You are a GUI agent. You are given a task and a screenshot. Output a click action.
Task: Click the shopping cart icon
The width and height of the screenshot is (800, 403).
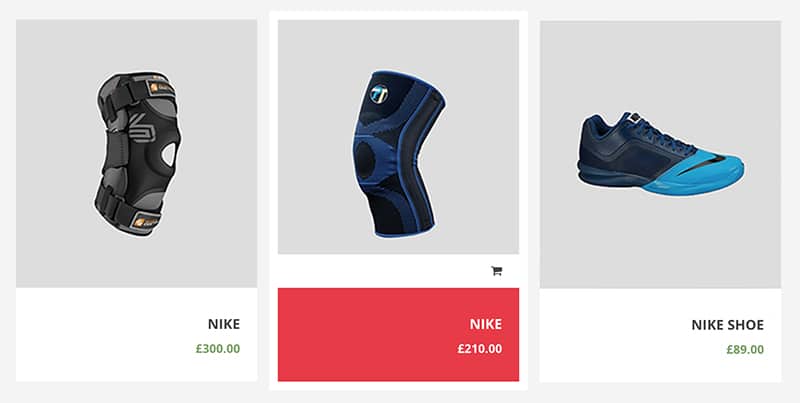tap(496, 271)
